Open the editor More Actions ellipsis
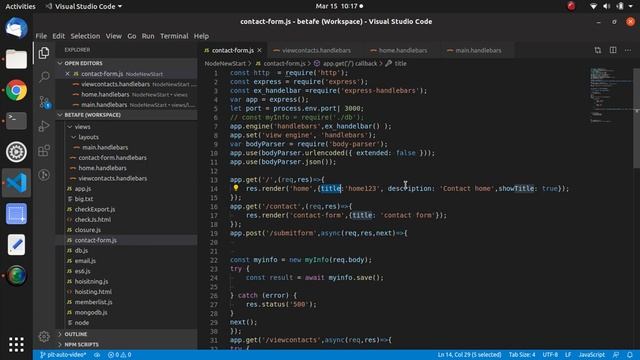Viewport: 640px width, 360px height. [628, 50]
